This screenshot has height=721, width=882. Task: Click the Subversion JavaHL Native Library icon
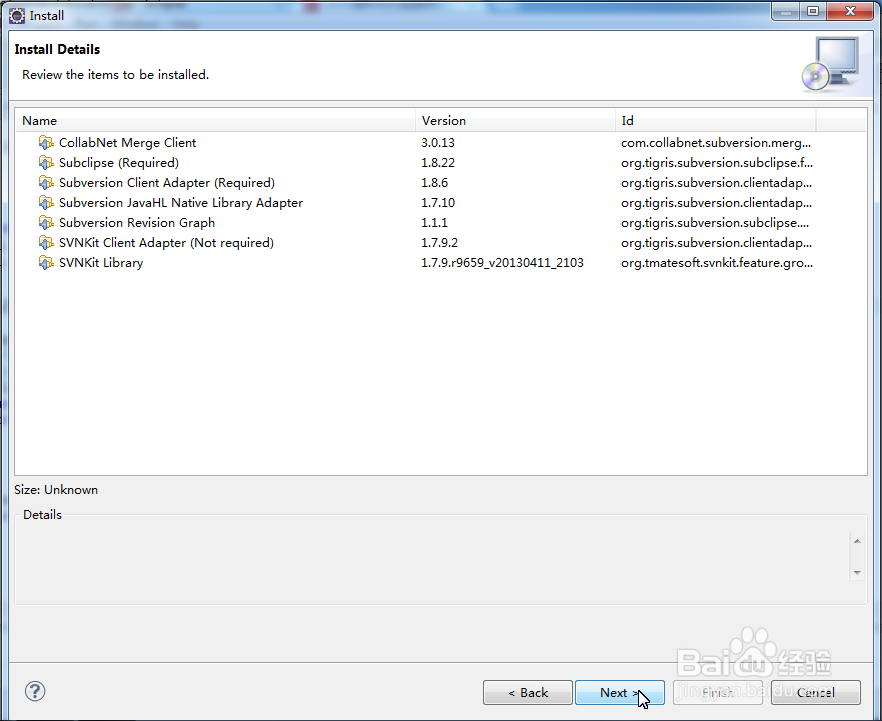tap(46, 203)
